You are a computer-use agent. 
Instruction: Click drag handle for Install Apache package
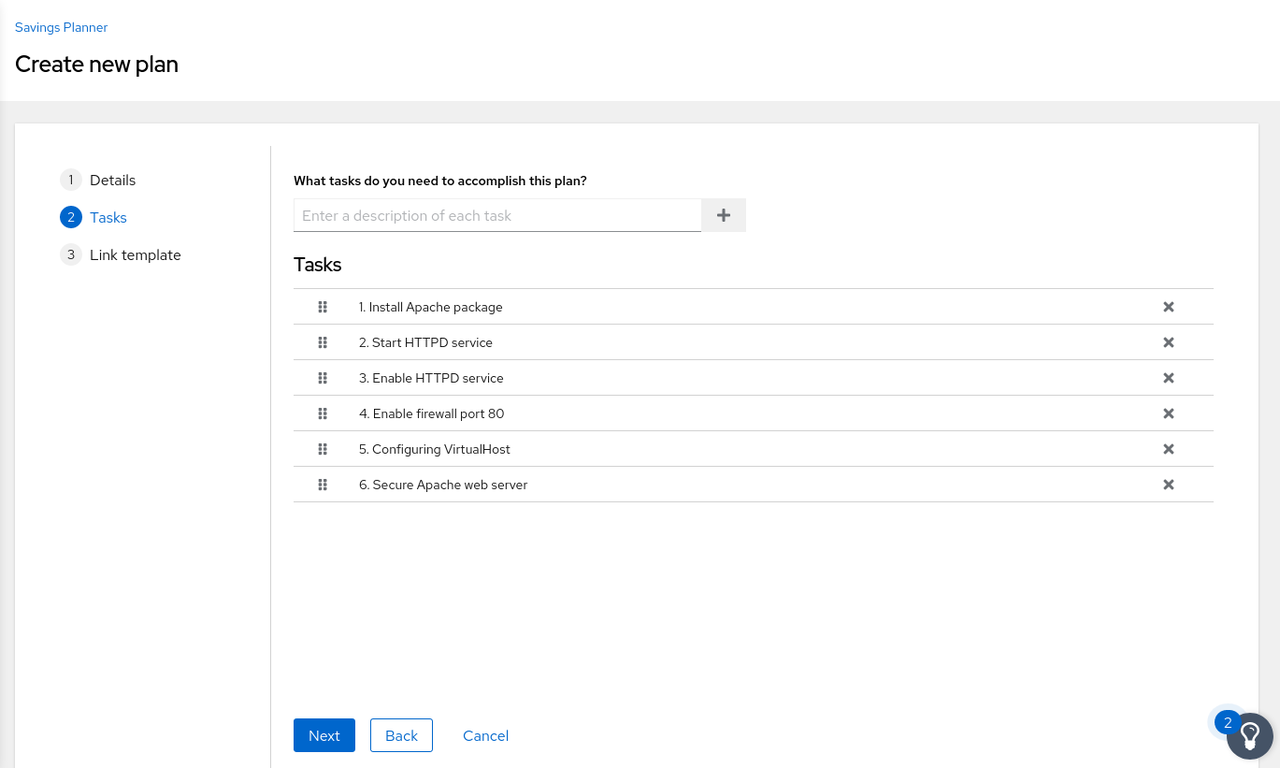(x=322, y=307)
